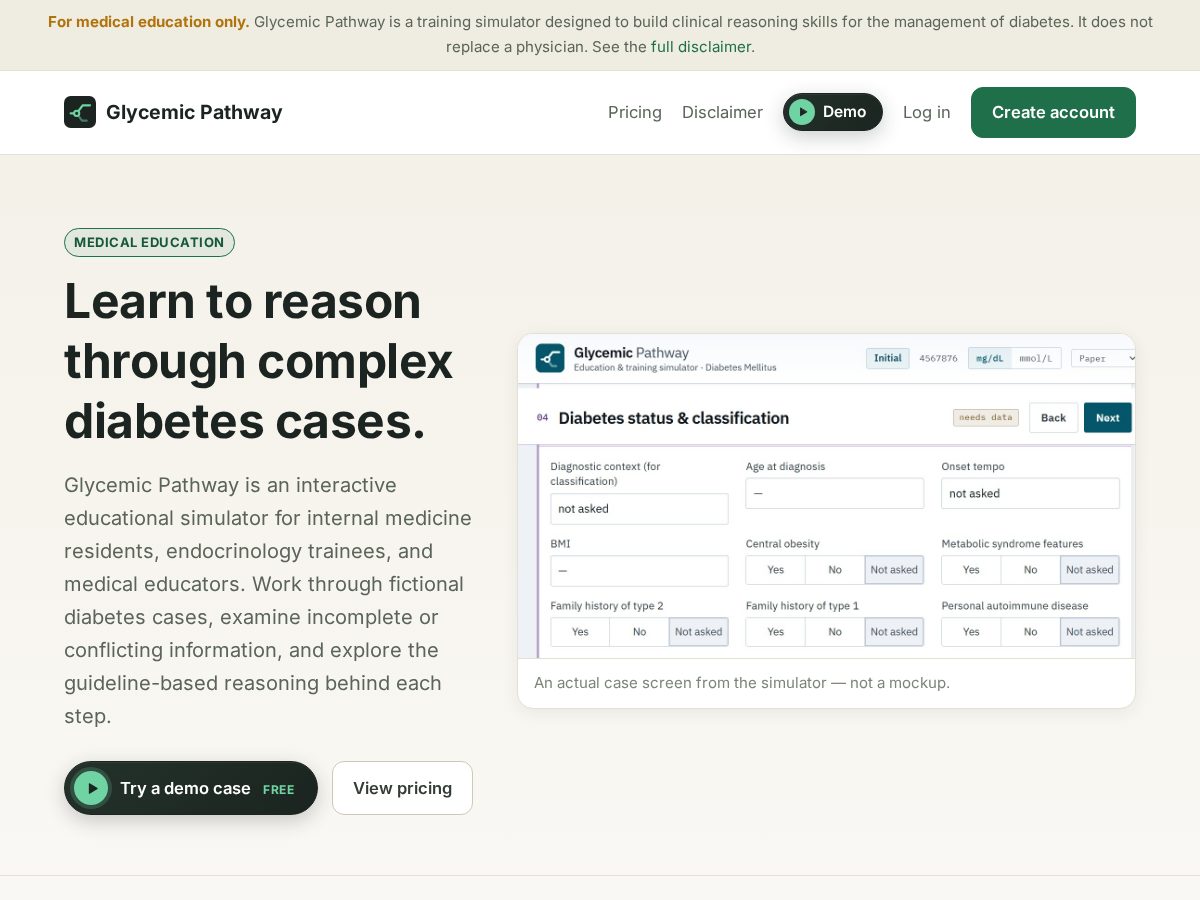Image resolution: width=1200 pixels, height=900 pixels.
Task: Switch units to mg/dL
Action: (990, 358)
